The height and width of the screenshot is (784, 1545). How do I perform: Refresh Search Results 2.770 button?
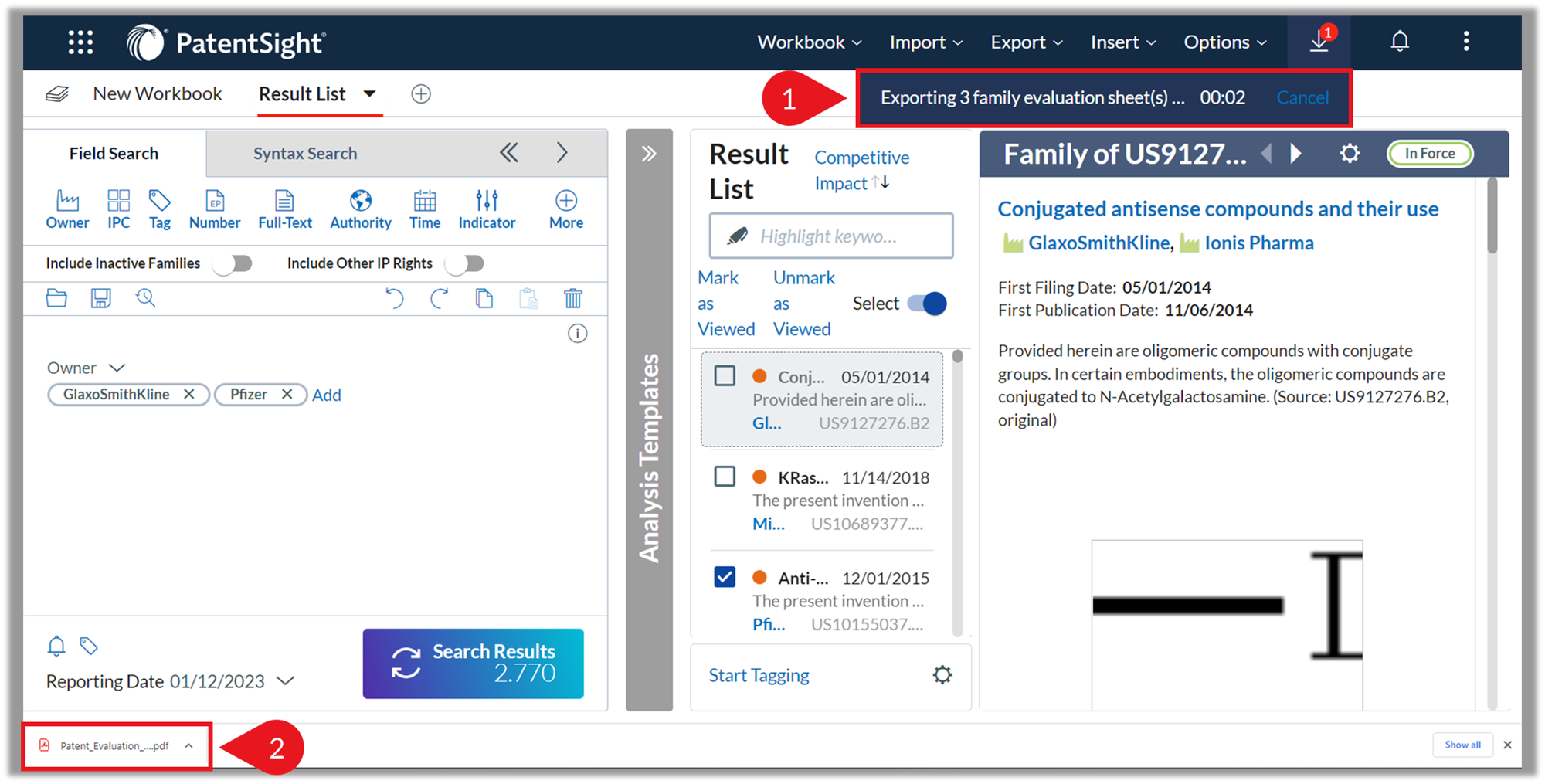coord(474,664)
